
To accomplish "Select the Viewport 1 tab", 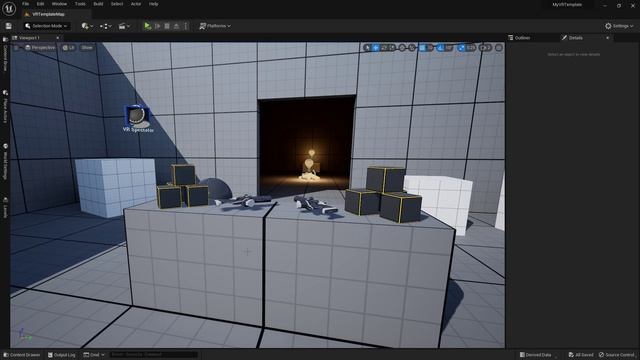I will pyautogui.click(x=29, y=38).
